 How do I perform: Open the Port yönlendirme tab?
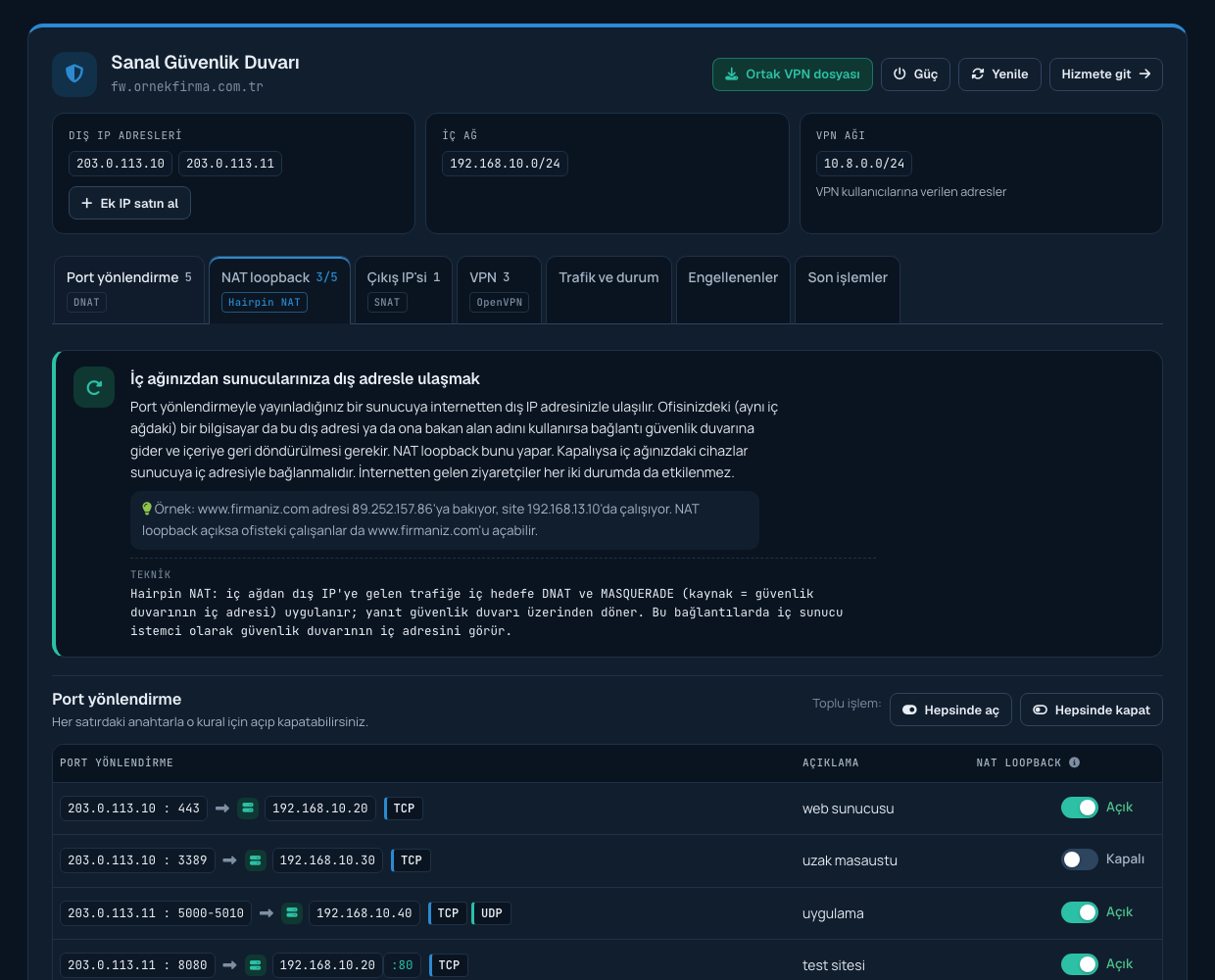pyautogui.click(x=128, y=290)
